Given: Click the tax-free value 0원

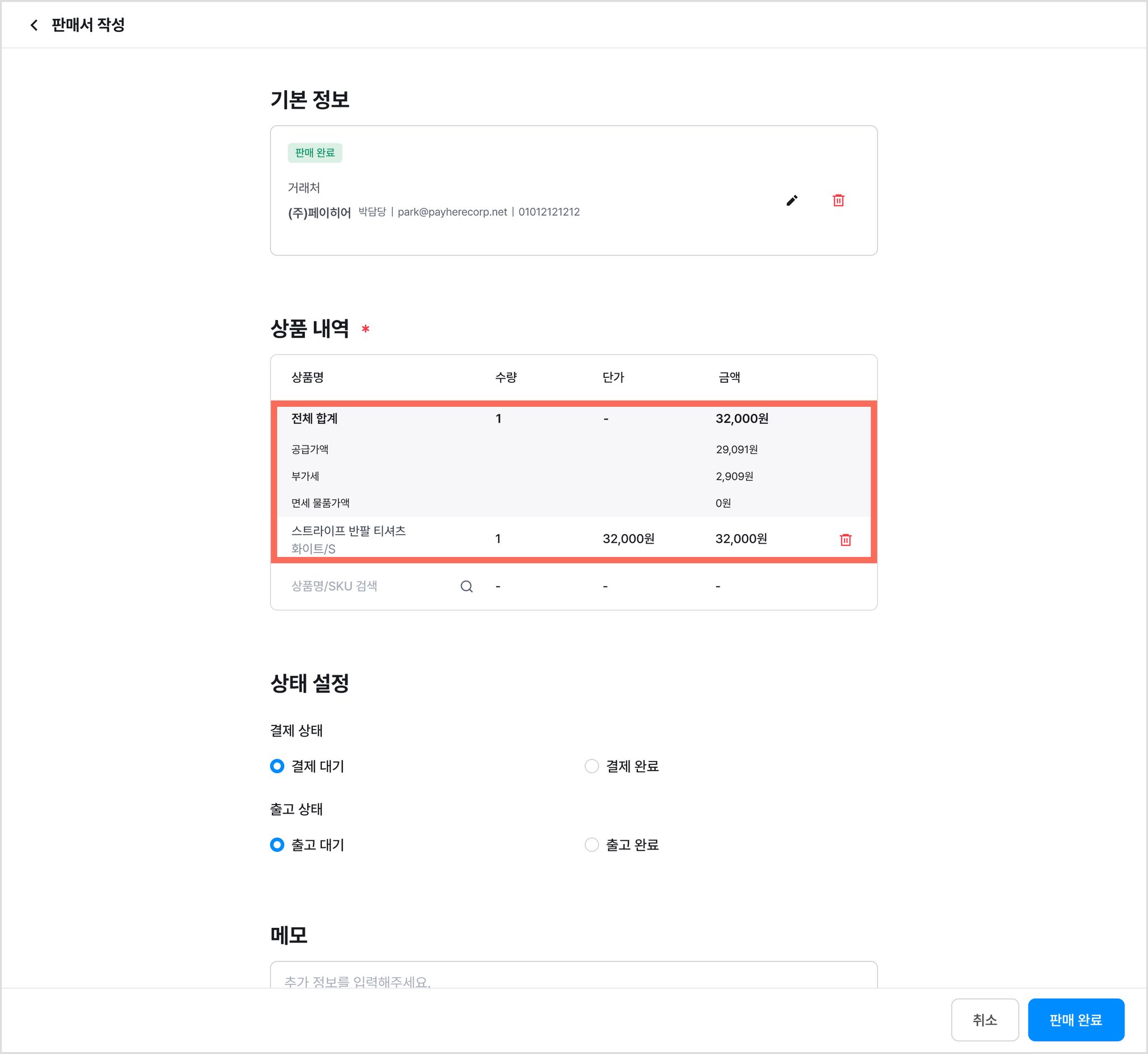Looking at the screenshot, I should [723, 503].
